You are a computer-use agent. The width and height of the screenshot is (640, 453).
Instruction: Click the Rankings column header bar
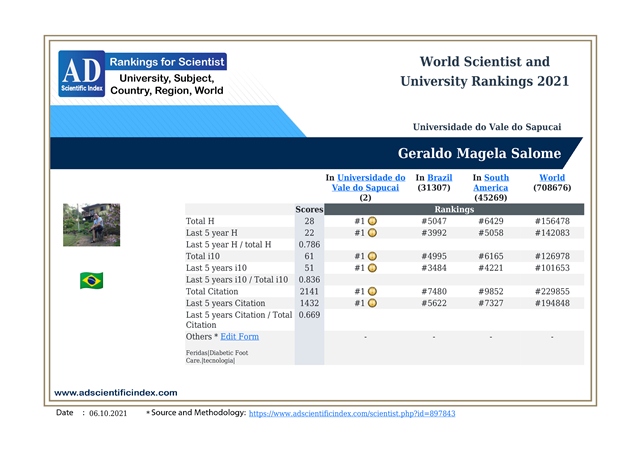(x=454, y=209)
